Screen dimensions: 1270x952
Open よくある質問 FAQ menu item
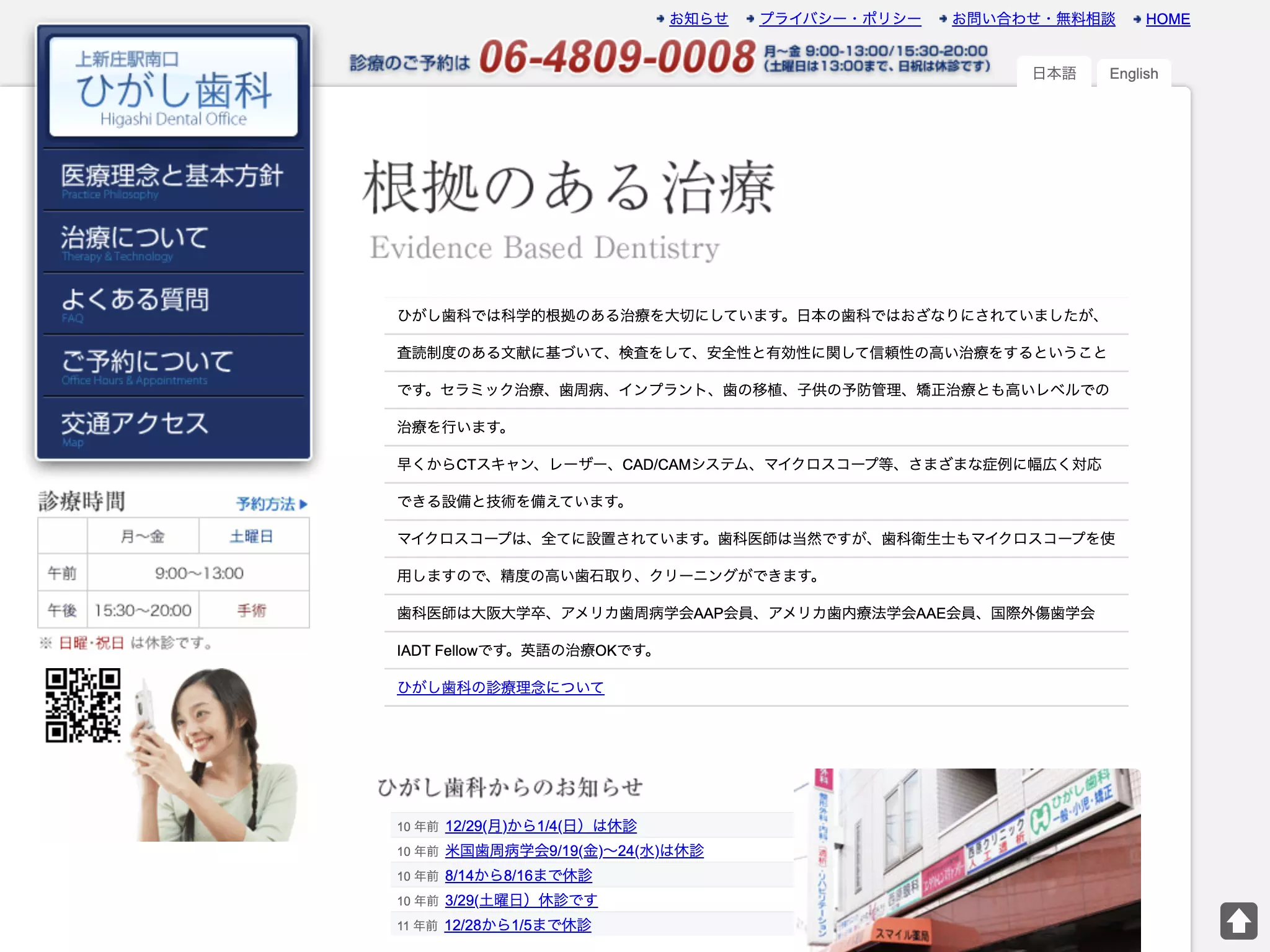click(x=174, y=304)
